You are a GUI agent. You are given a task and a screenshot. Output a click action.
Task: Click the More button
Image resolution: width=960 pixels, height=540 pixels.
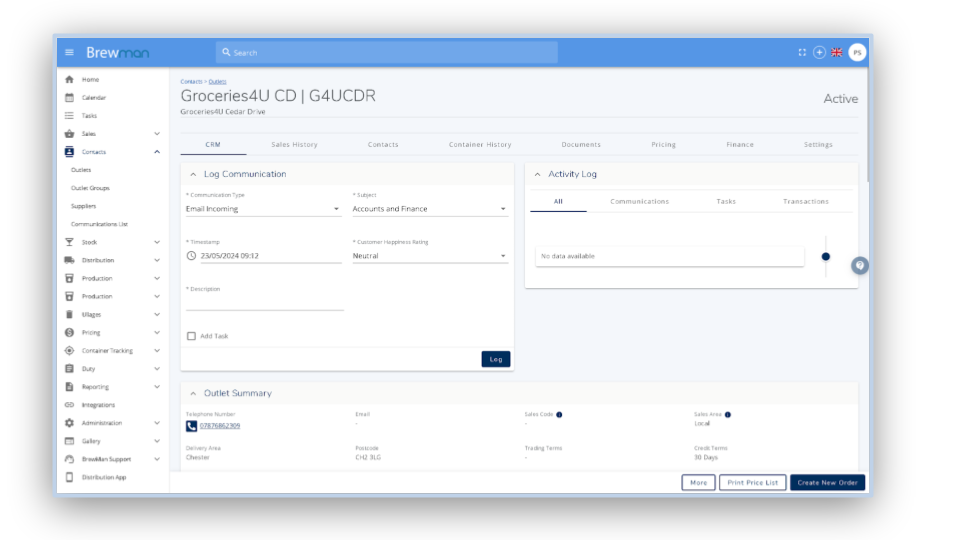(x=699, y=482)
